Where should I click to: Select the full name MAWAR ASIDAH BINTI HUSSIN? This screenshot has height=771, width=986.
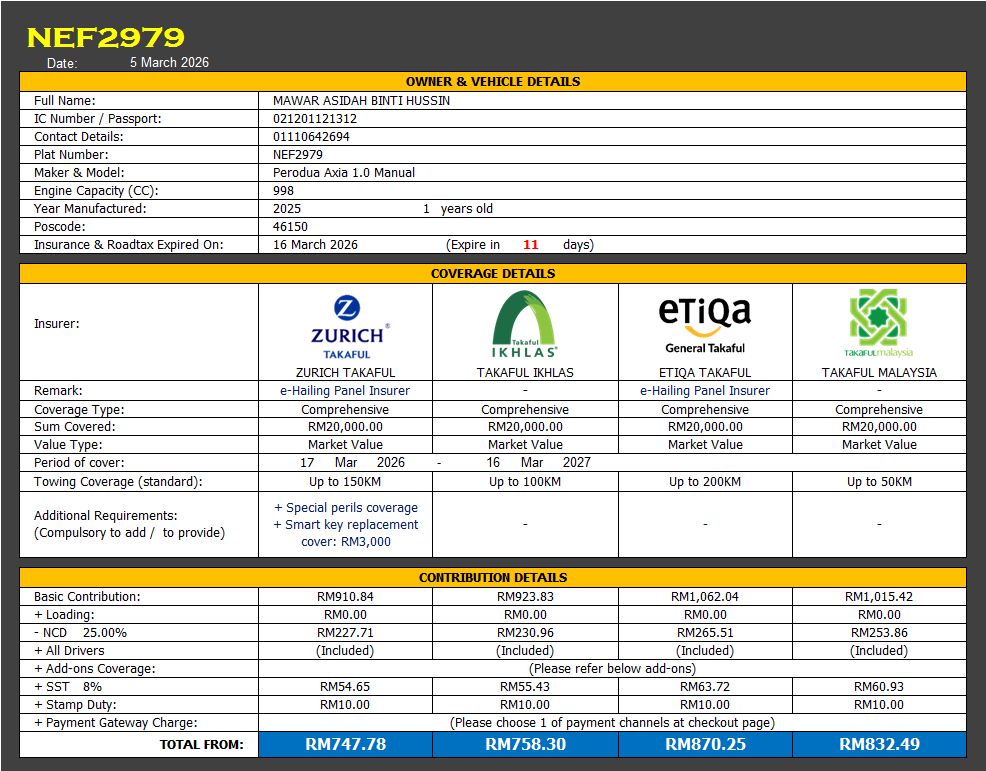(361, 101)
